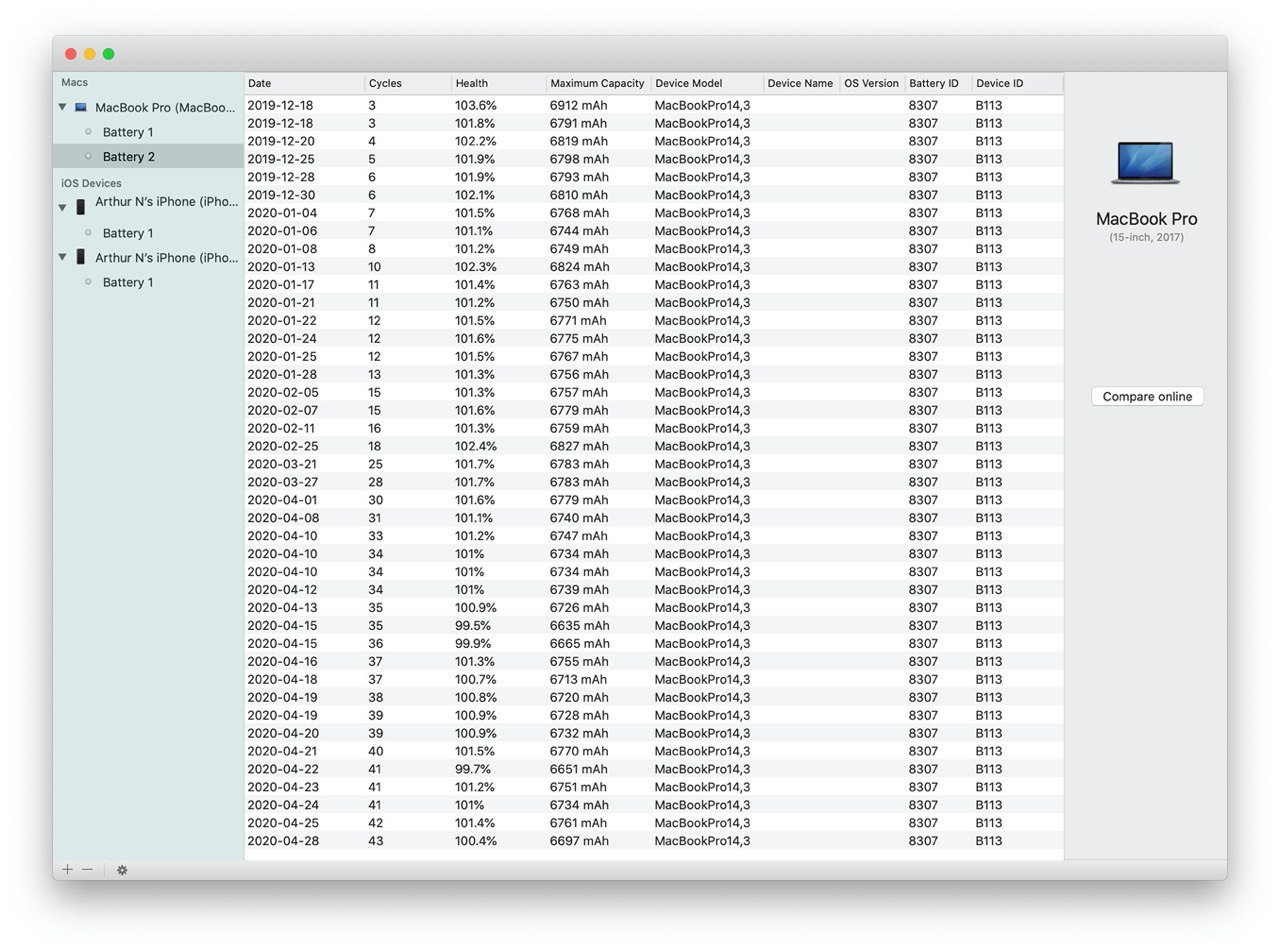1280x950 pixels.
Task: Select the 2020-04-28 date row
Action: tap(281, 841)
